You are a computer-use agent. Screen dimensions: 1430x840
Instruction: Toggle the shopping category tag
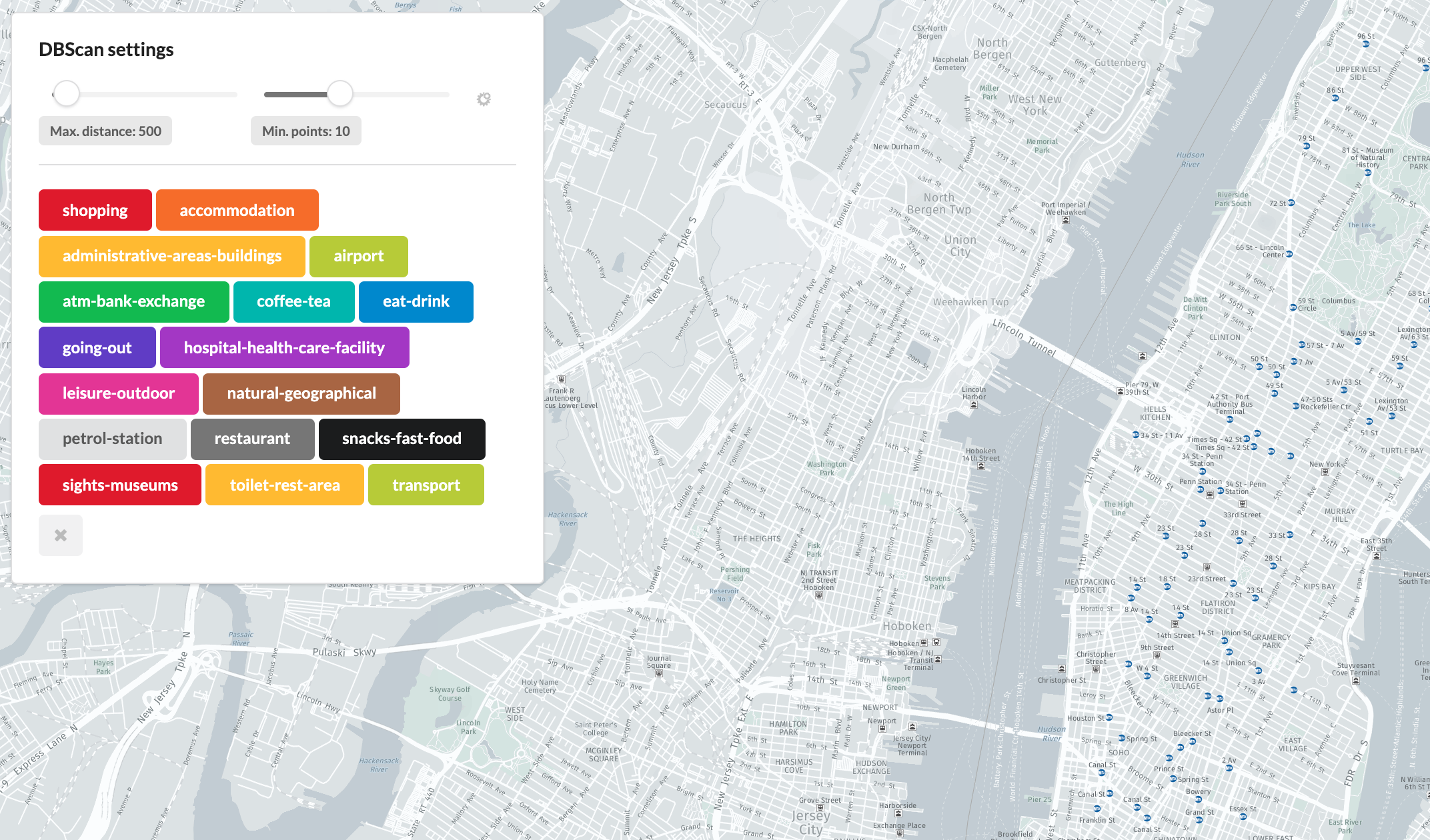(x=95, y=211)
